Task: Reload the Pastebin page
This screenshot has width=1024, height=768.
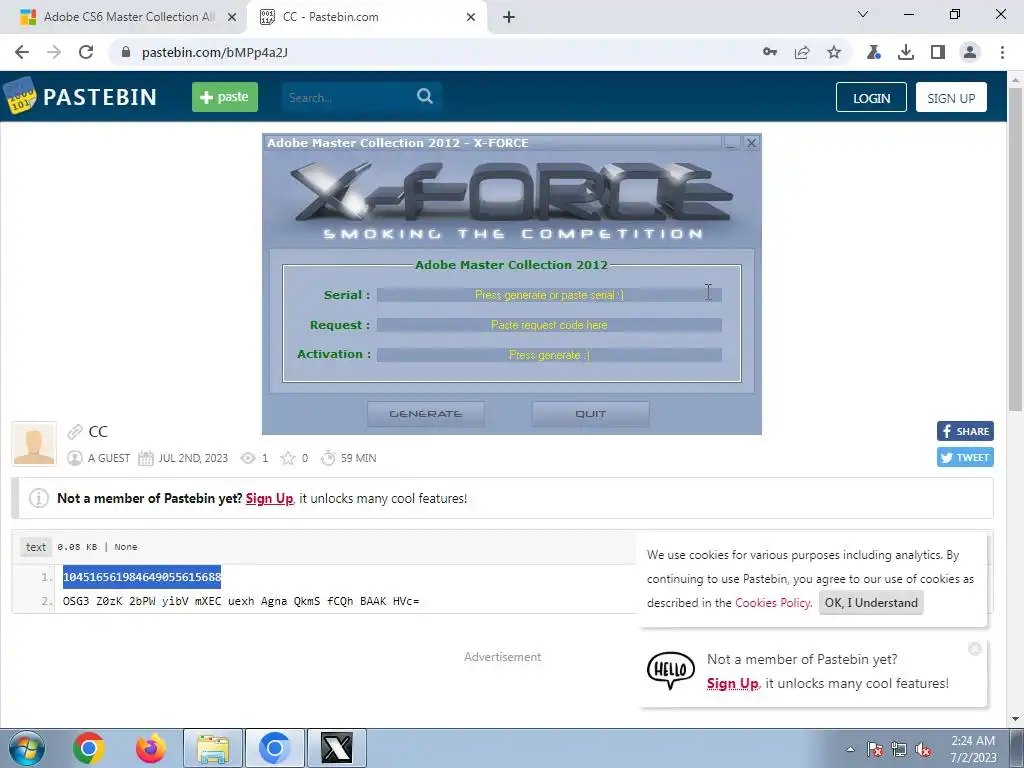Action: pos(86,52)
